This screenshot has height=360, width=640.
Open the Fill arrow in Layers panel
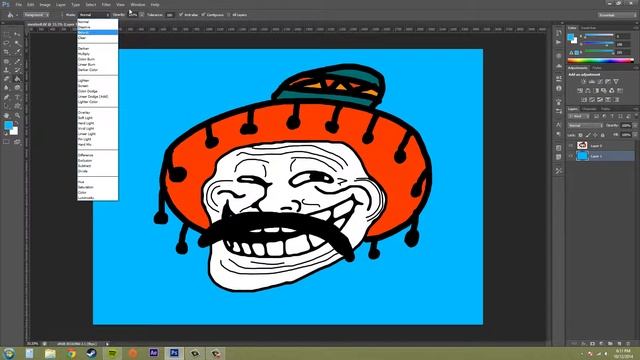tap(634, 135)
